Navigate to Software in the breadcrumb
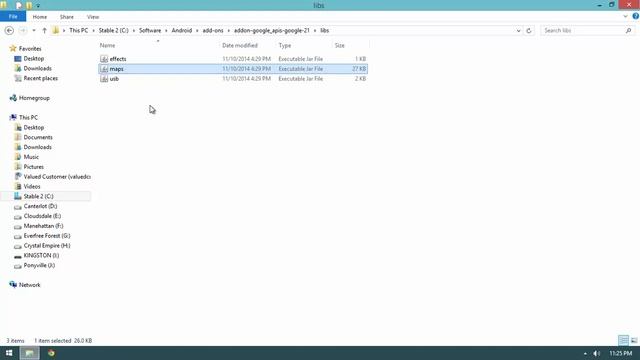The image size is (640, 360). [150, 31]
